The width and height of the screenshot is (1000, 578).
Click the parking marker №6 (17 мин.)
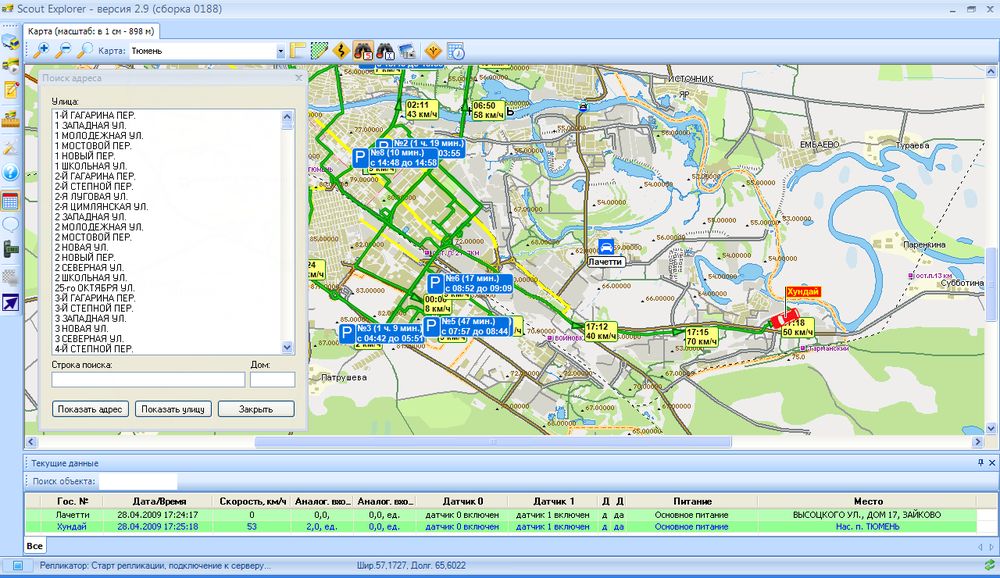click(469, 283)
